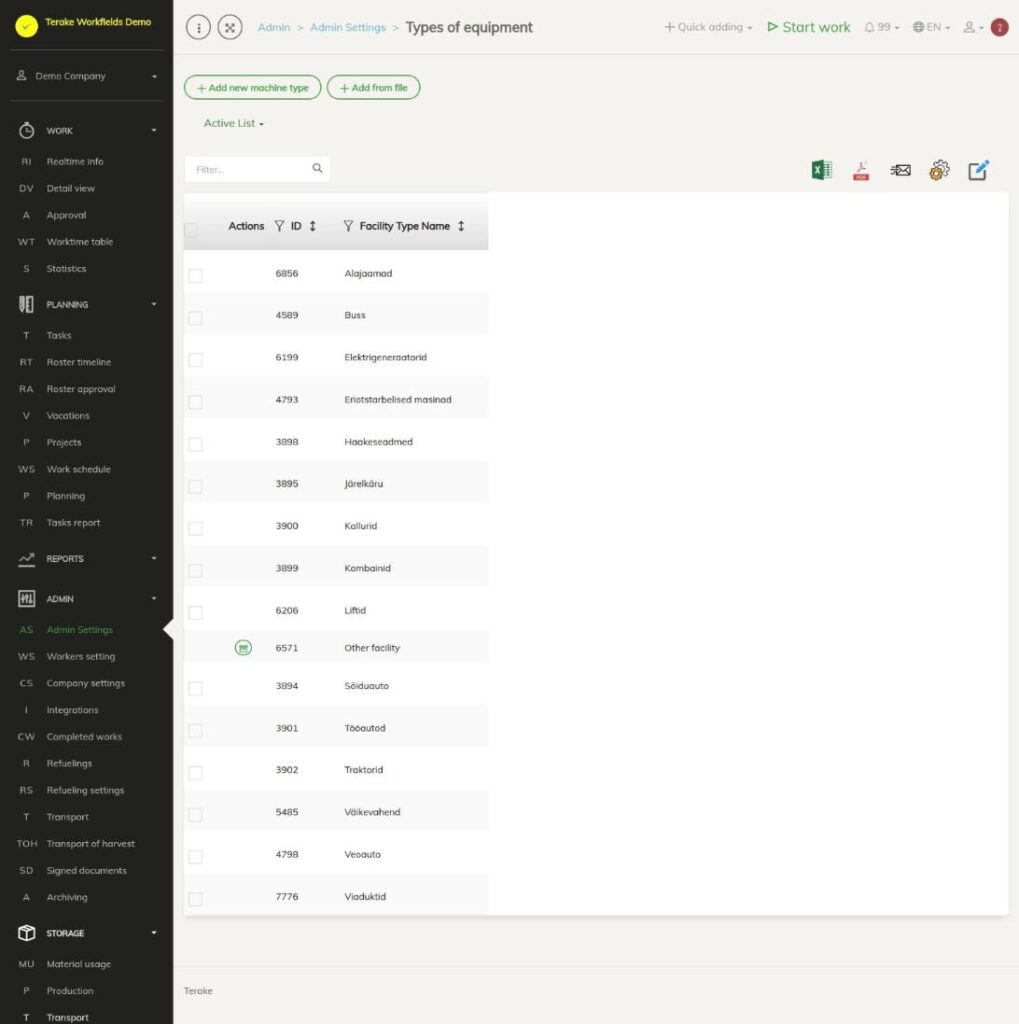Viewport: 1019px width, 1024px height.
Task: Expand the Demo Company selector
Action: click(87, 76)
